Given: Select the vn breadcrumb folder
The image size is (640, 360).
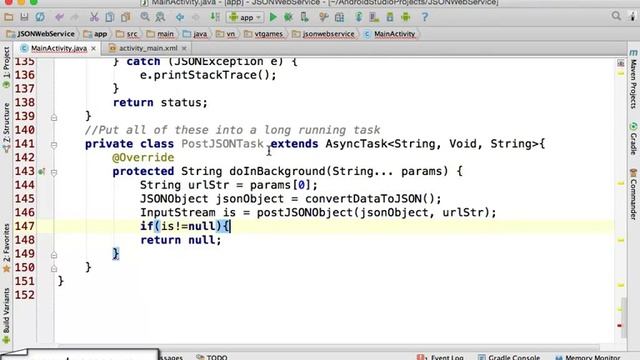Looking at the screenshot, I should [x=226, y=34].
